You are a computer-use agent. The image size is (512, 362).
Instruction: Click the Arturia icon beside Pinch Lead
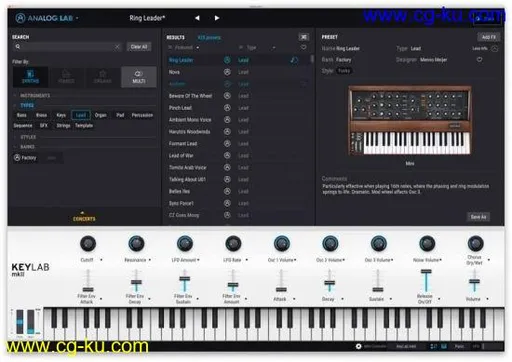click(227, 108)
